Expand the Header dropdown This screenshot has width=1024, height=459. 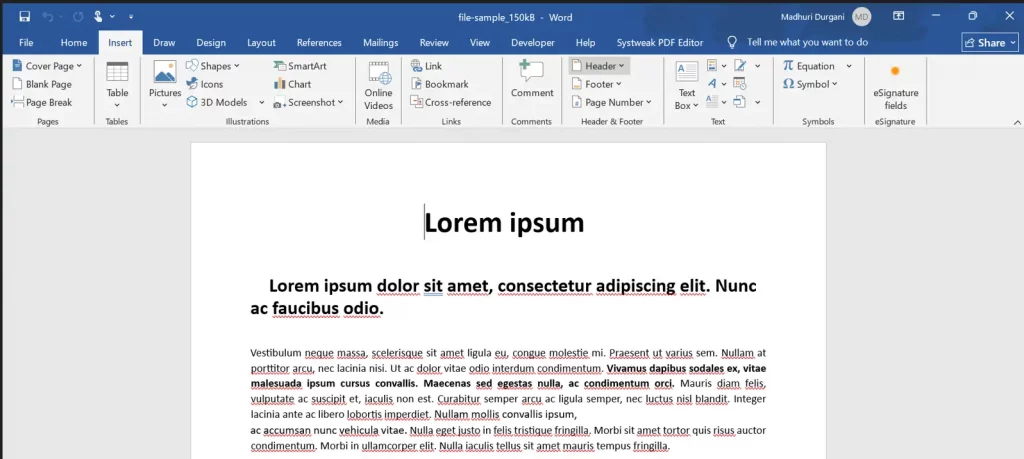point(598,66)
